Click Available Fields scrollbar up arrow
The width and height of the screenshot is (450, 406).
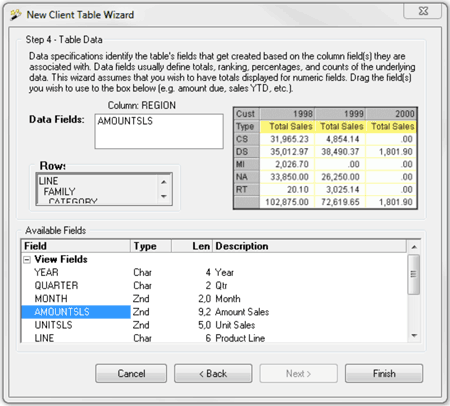(414, 247)
